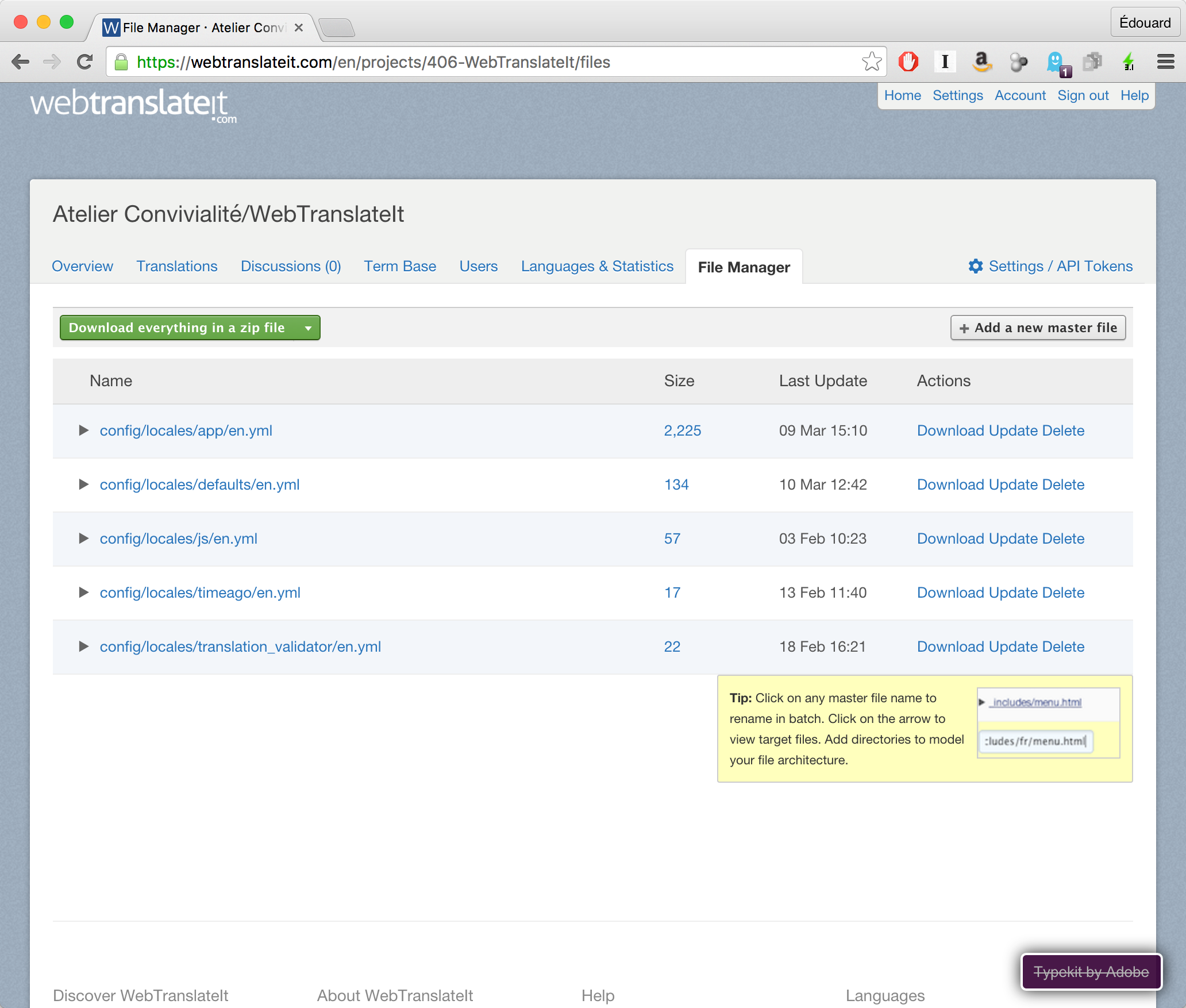Click the Amazon extension icon
Viewport: 1186px width, 1008px height.
(x=982, y=61)
